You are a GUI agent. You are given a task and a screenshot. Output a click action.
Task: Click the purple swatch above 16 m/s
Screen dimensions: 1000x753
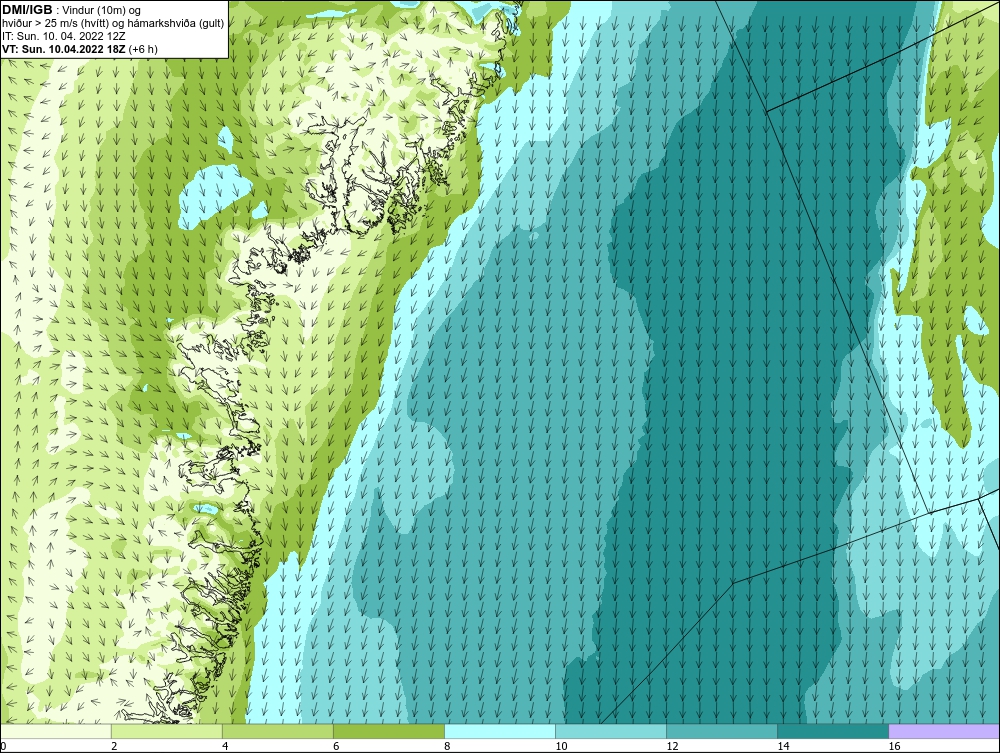(944, 731)
